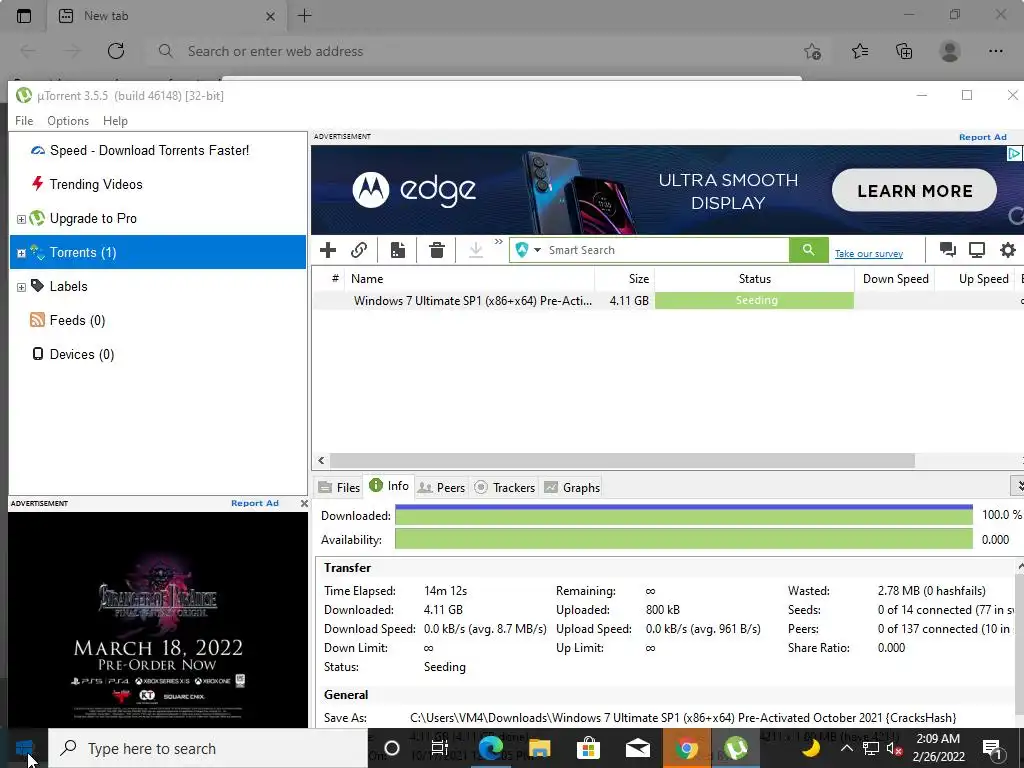Open Google Chrome from taskbar

[686, 748]
